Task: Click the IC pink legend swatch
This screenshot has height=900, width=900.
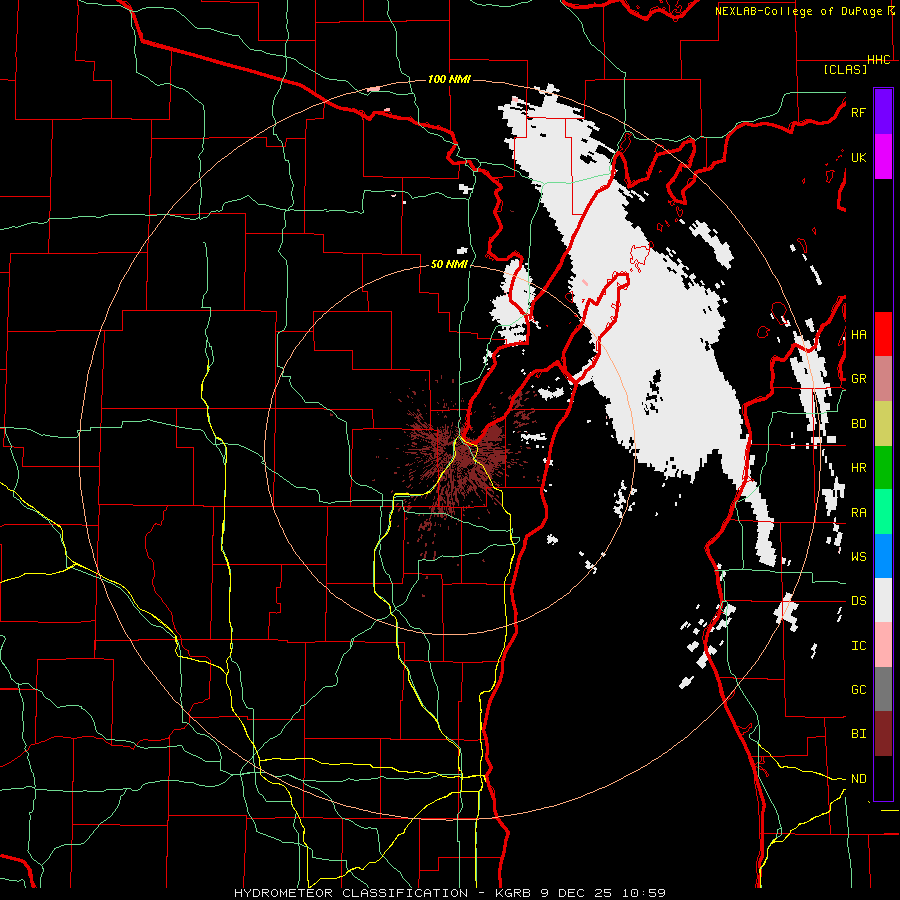Action: click(883, 645)
